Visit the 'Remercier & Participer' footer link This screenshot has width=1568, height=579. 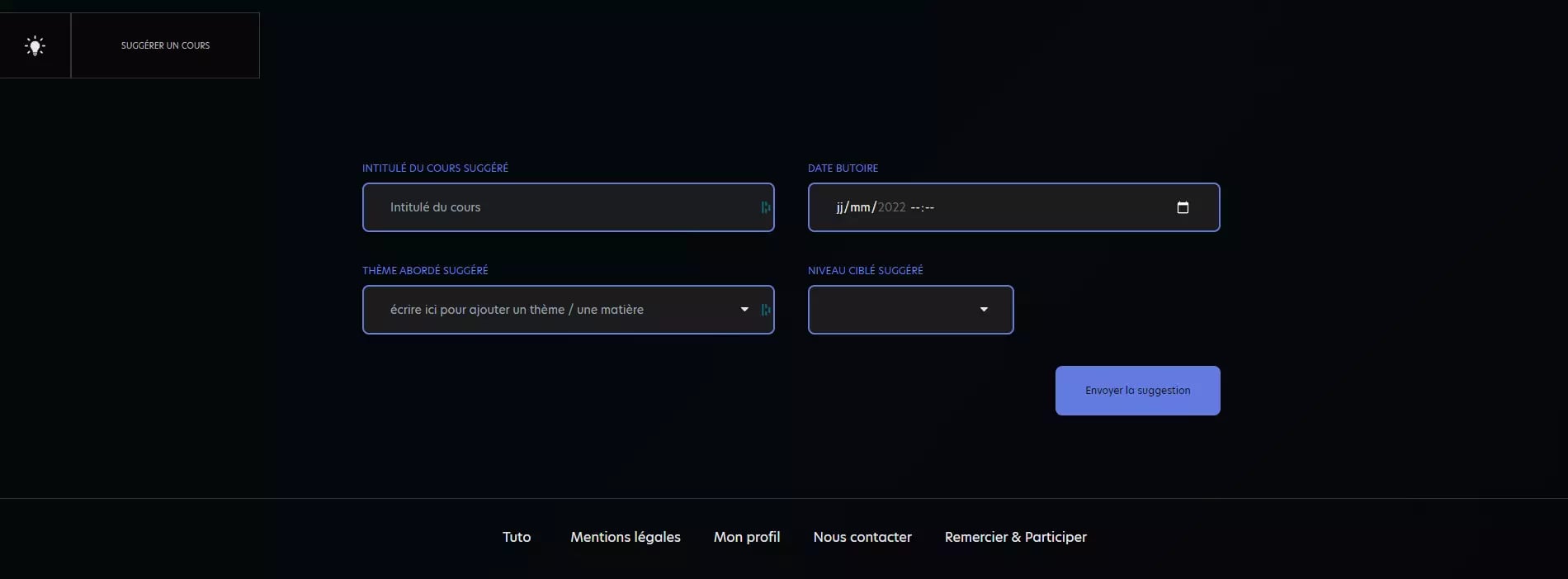click(1015, 537)
